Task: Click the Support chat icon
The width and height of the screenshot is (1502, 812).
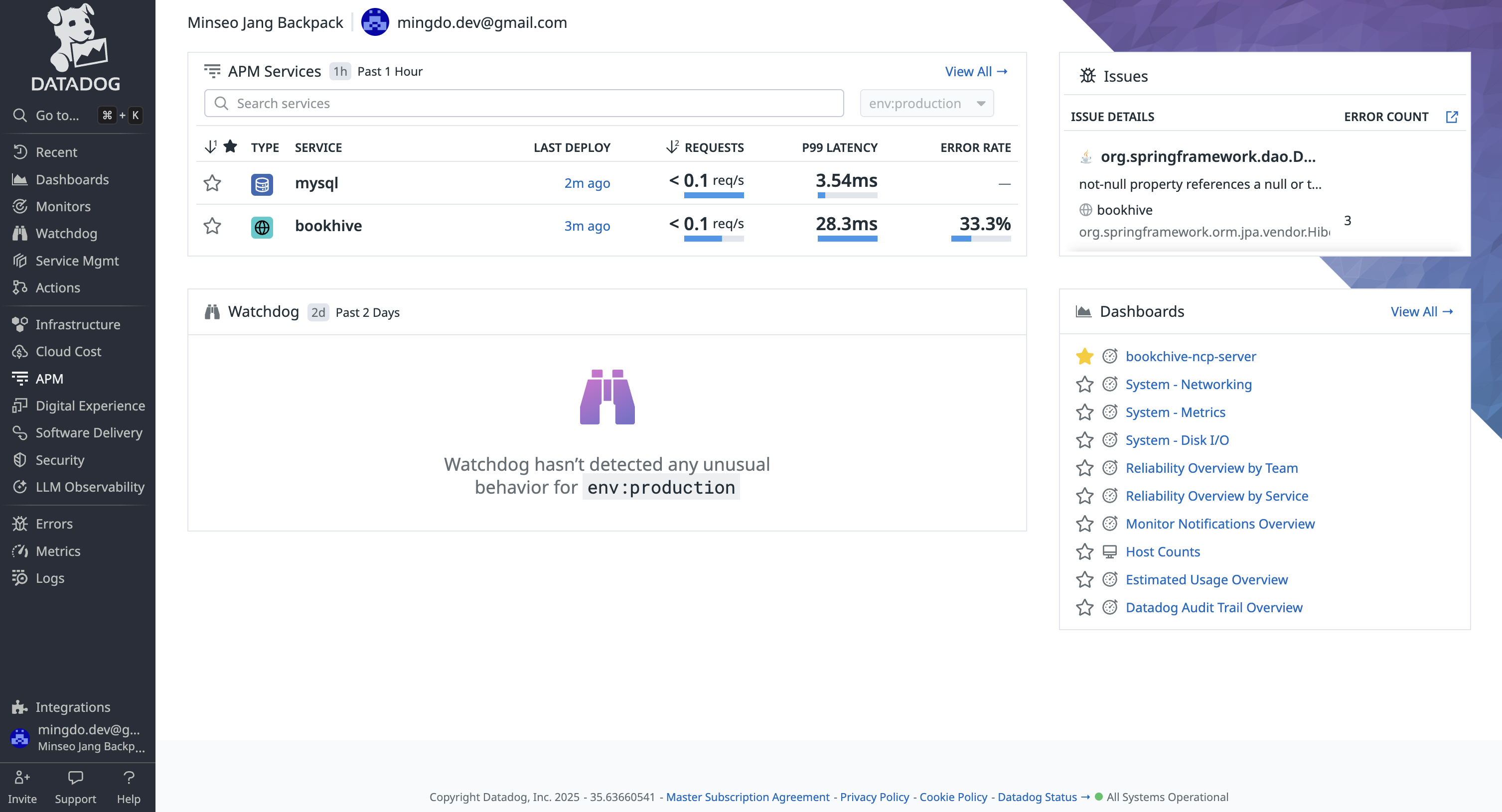Action: [75, 777]
